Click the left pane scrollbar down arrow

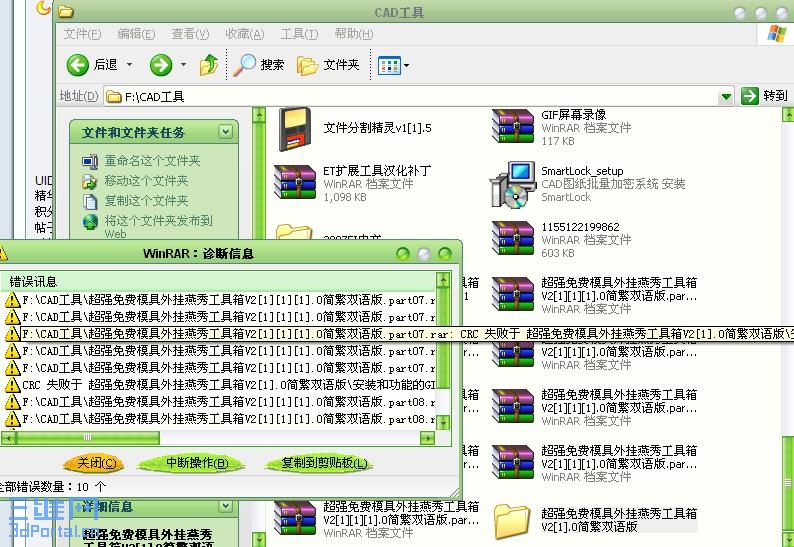(259, 539)
